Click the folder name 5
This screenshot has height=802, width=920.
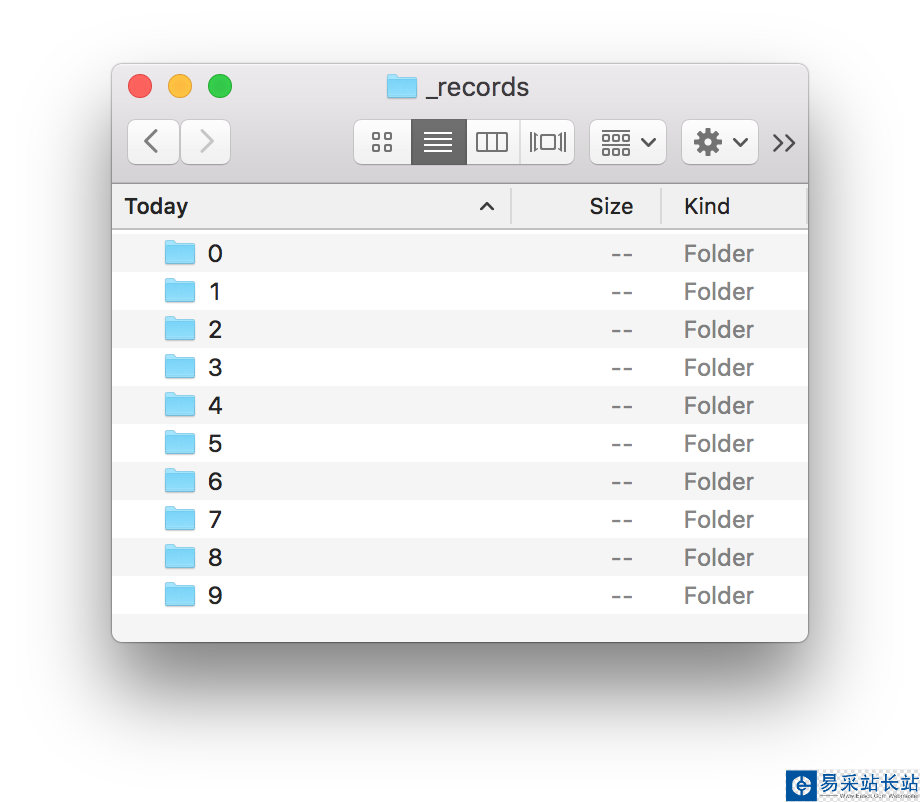coord(215,444)
